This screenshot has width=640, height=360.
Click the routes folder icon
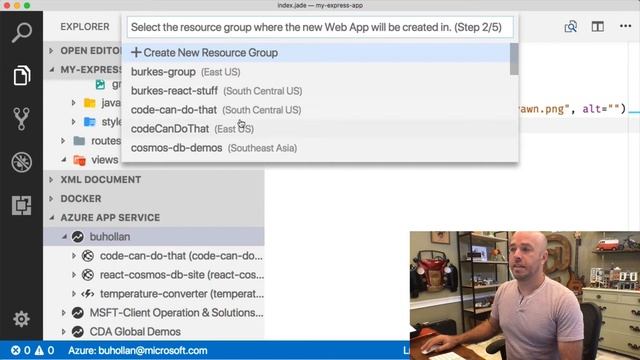[79, 141]
